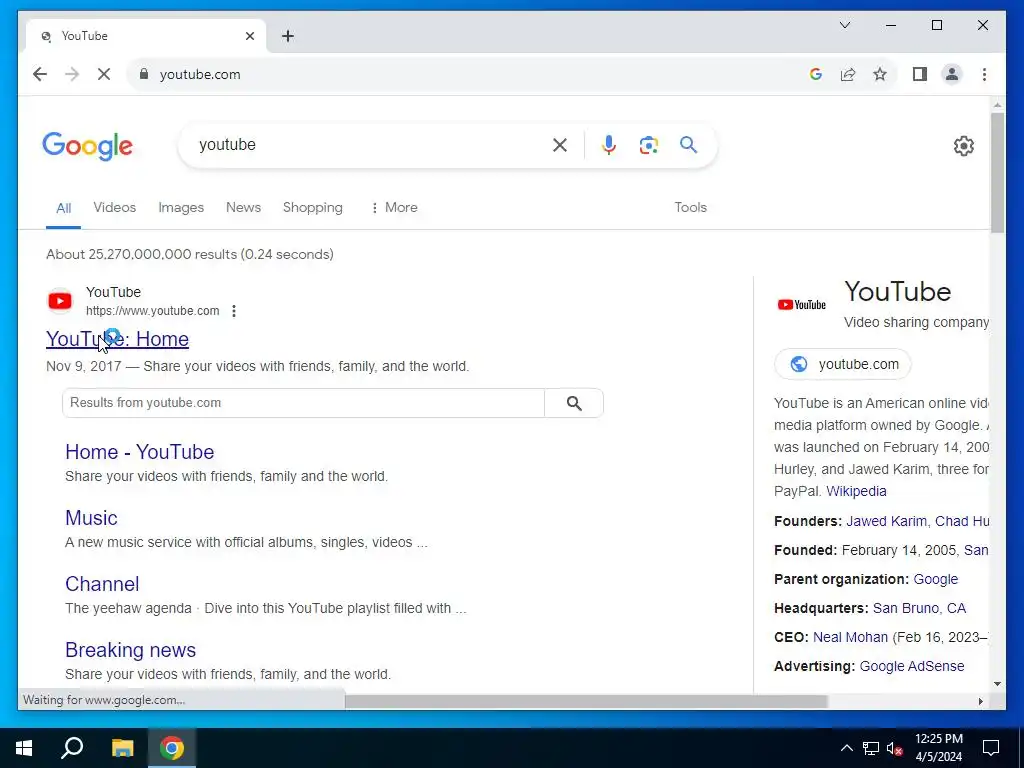This screenshot has height=768, width=1024.
Task: Open the Tools options
Action: click(690, 208)
